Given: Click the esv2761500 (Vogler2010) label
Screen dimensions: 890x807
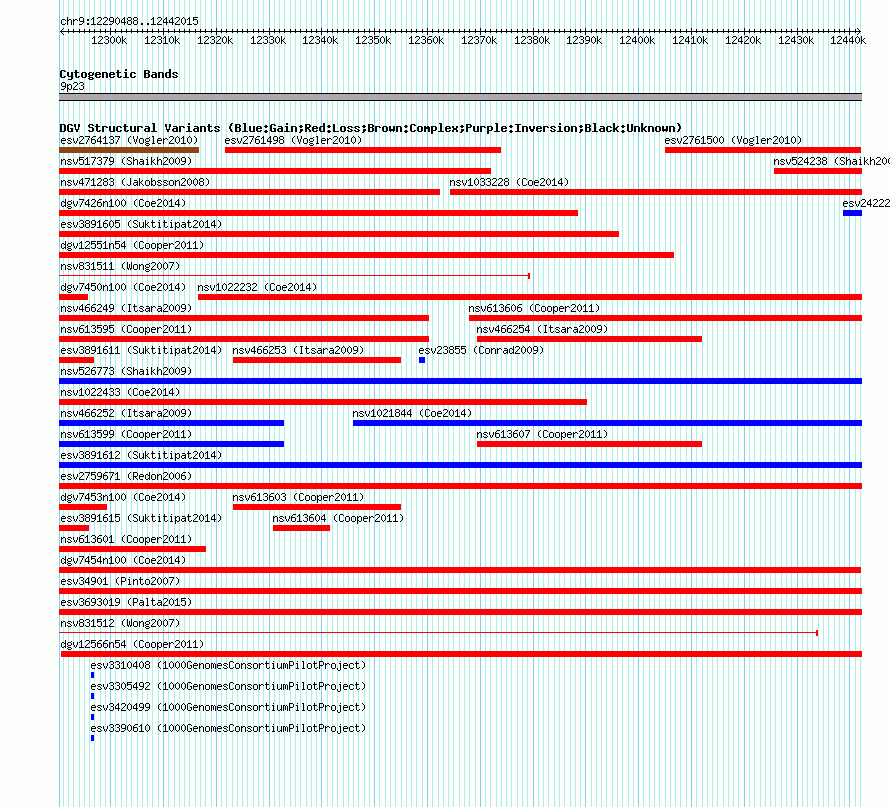Looking at the screenshot, I should coord(733,140).
